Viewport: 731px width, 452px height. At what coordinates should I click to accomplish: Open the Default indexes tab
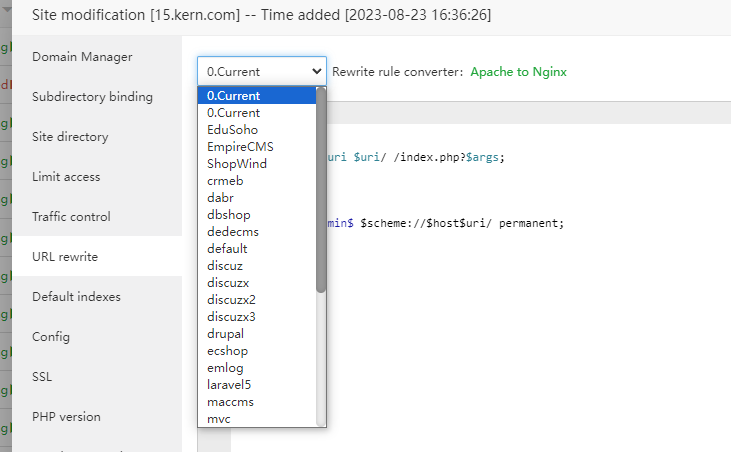click(x=76, y=297)
